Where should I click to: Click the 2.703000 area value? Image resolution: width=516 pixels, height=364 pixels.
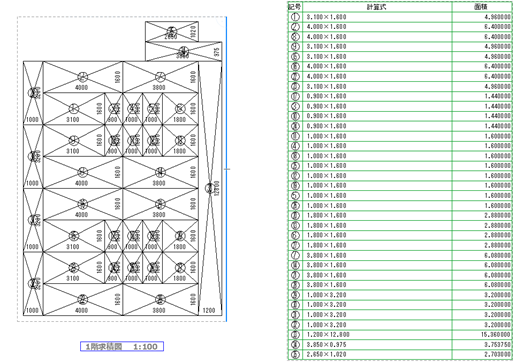(497, 354)
